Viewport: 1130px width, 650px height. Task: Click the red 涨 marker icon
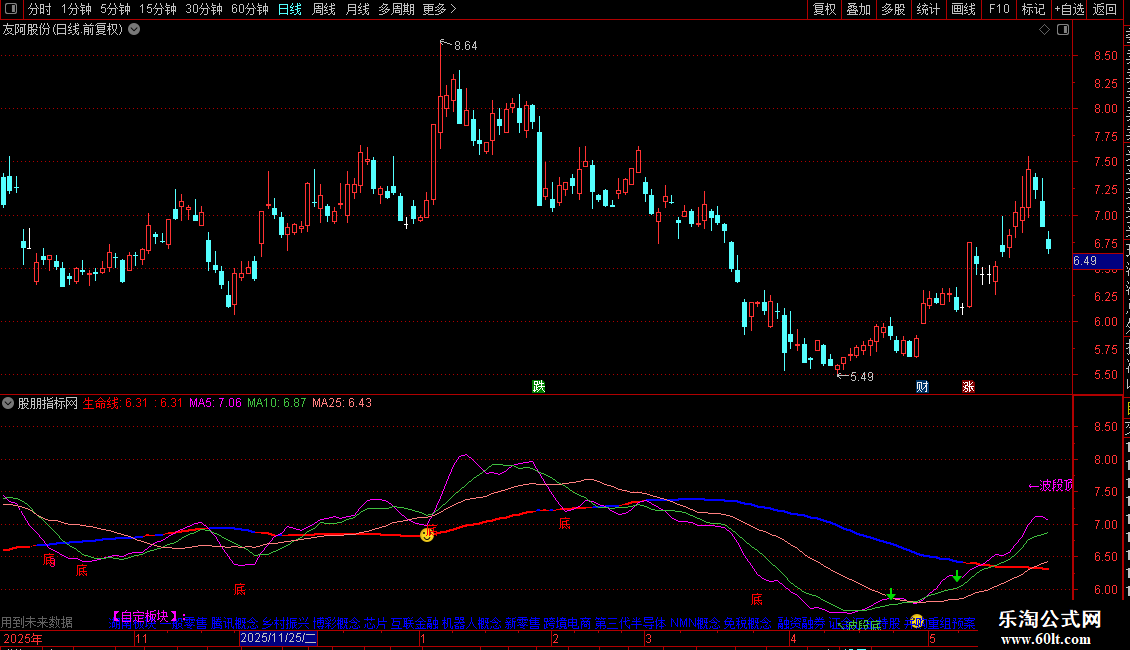click(969, 386)
